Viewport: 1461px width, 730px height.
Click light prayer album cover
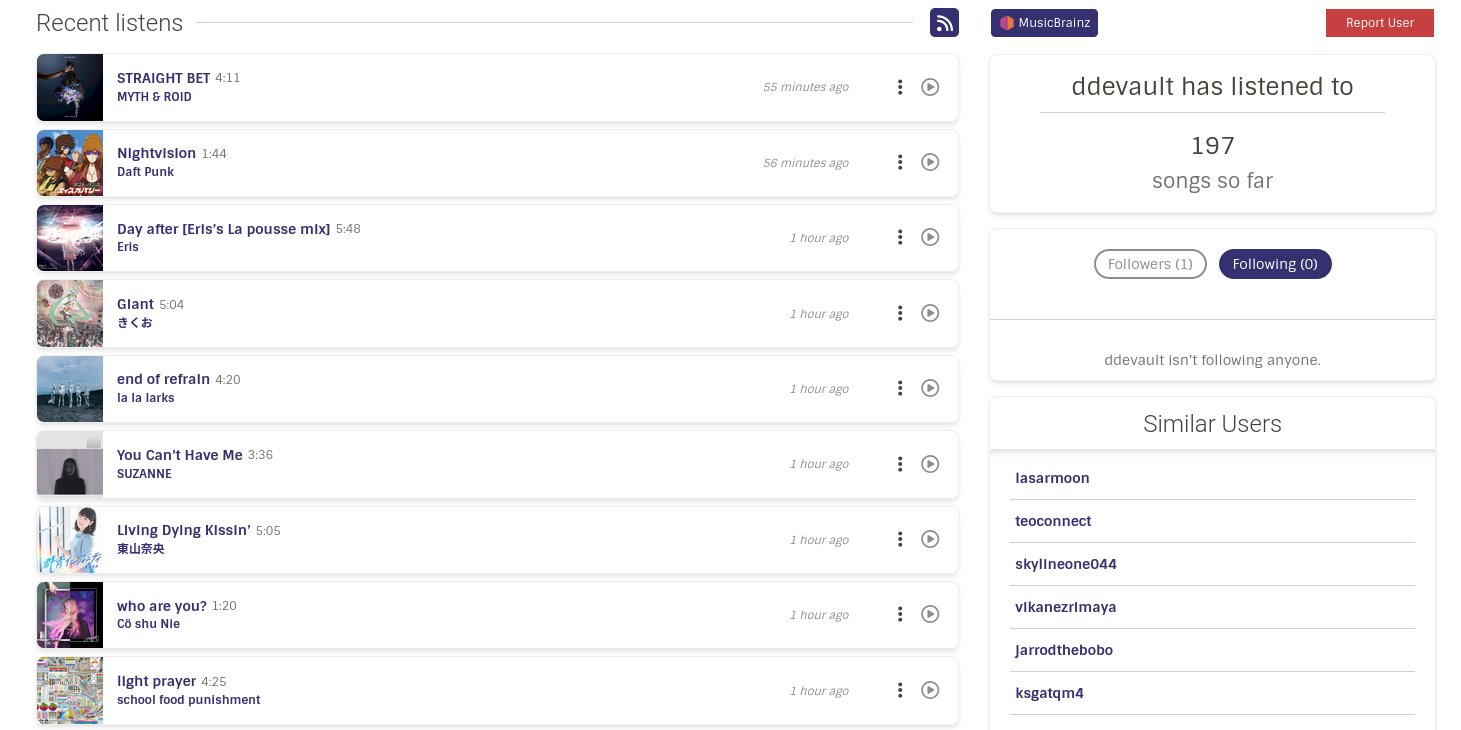click(x=70, y=690)
